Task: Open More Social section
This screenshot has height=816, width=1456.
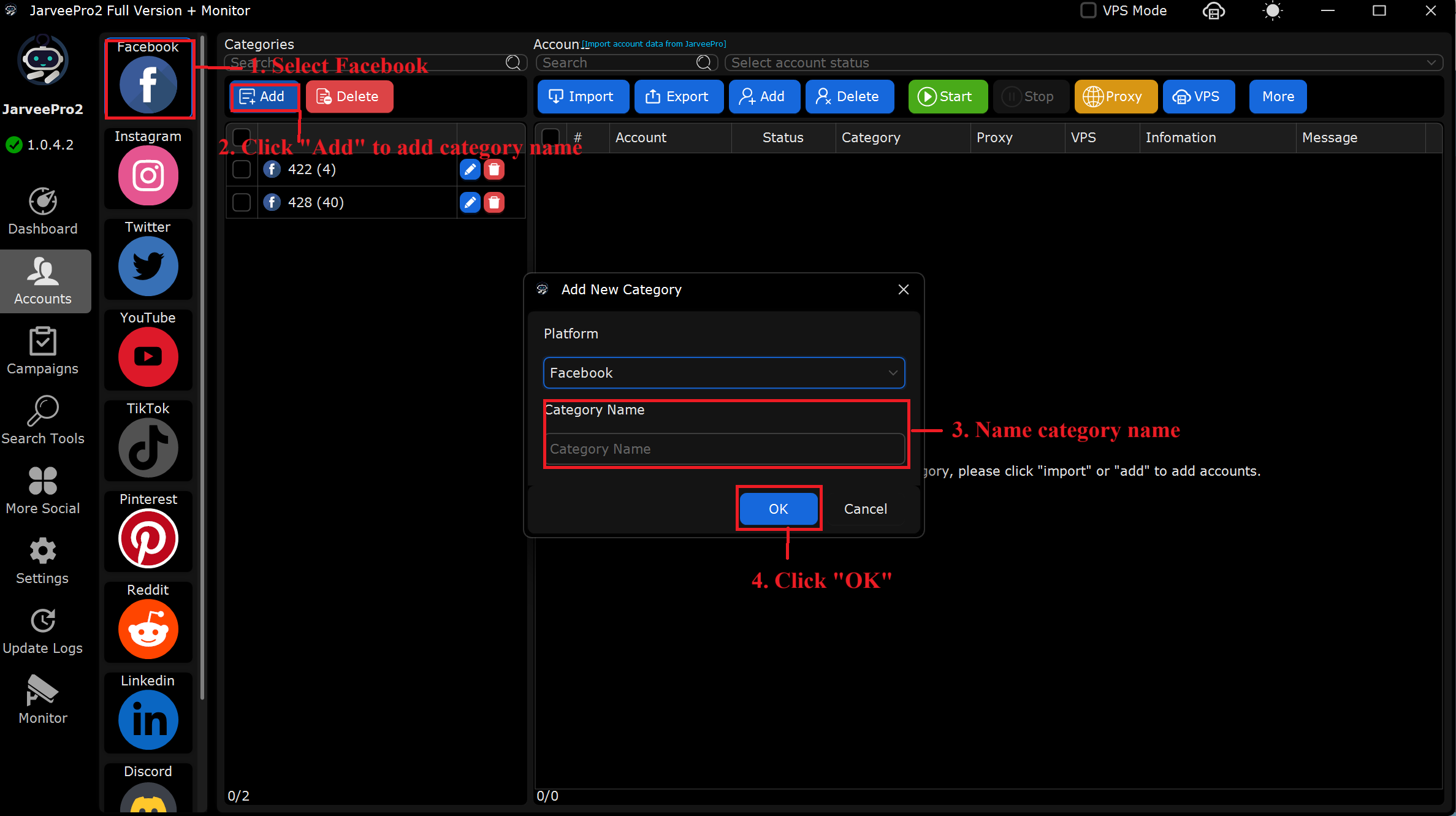Action: tap(43, 491)
